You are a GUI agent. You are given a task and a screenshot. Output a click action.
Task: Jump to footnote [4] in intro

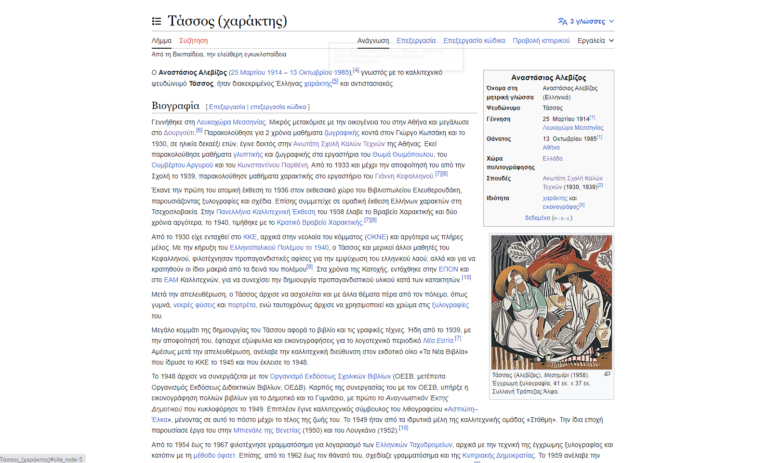[x=356, y=70]
